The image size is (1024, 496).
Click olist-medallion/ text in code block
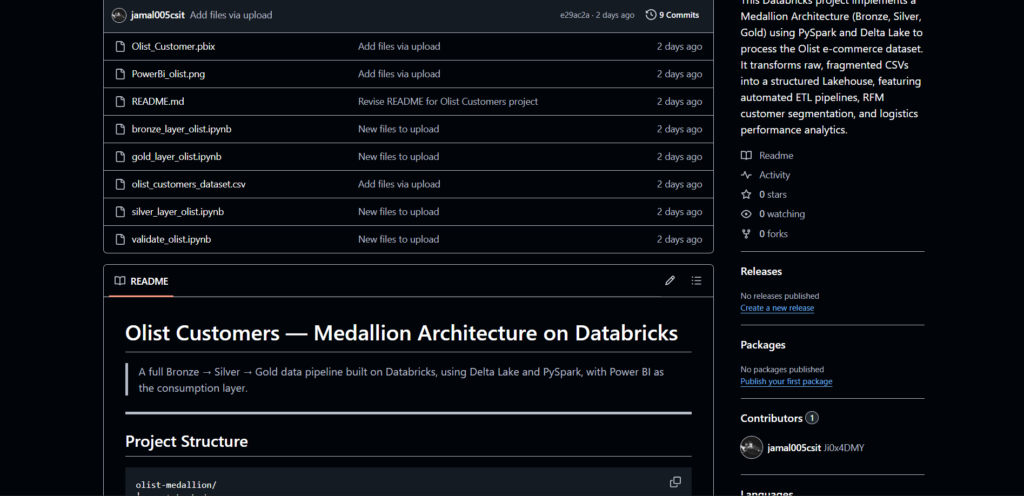[176, 485]
